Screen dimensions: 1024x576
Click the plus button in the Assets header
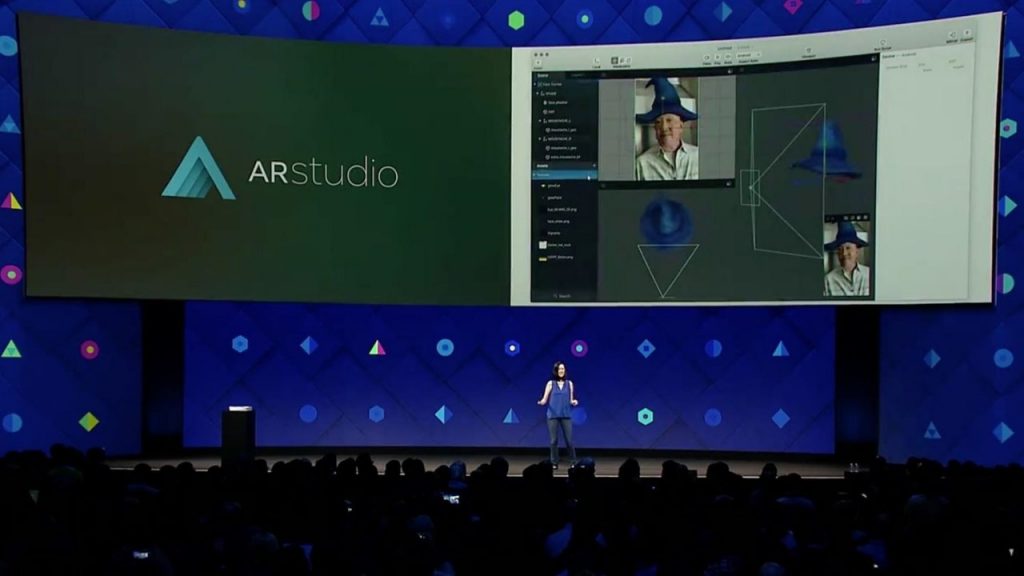coord(594,166)
